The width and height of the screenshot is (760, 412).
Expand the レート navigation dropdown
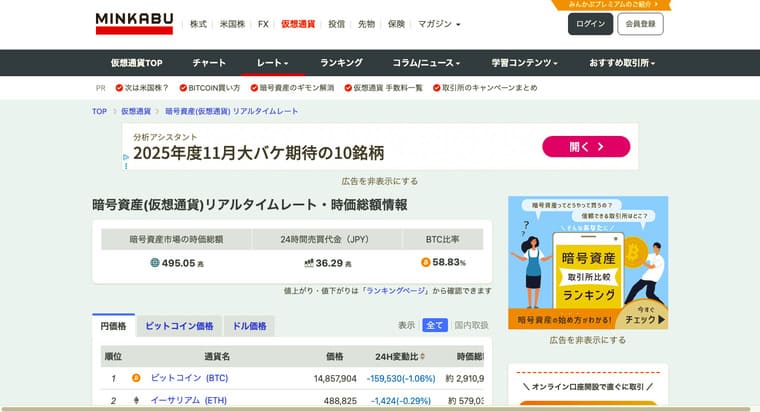click(272, 63)
